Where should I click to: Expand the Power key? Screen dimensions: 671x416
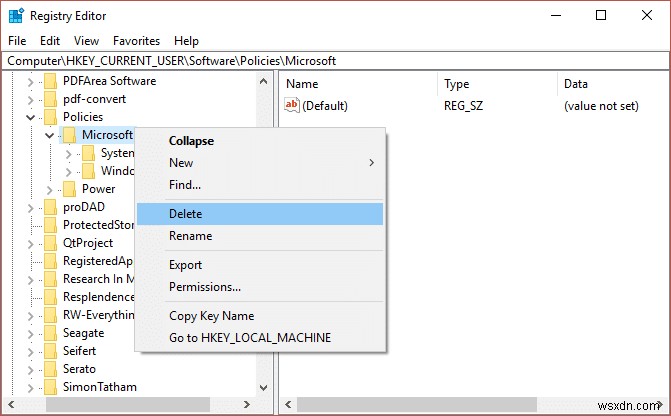[x=49, y=190]
